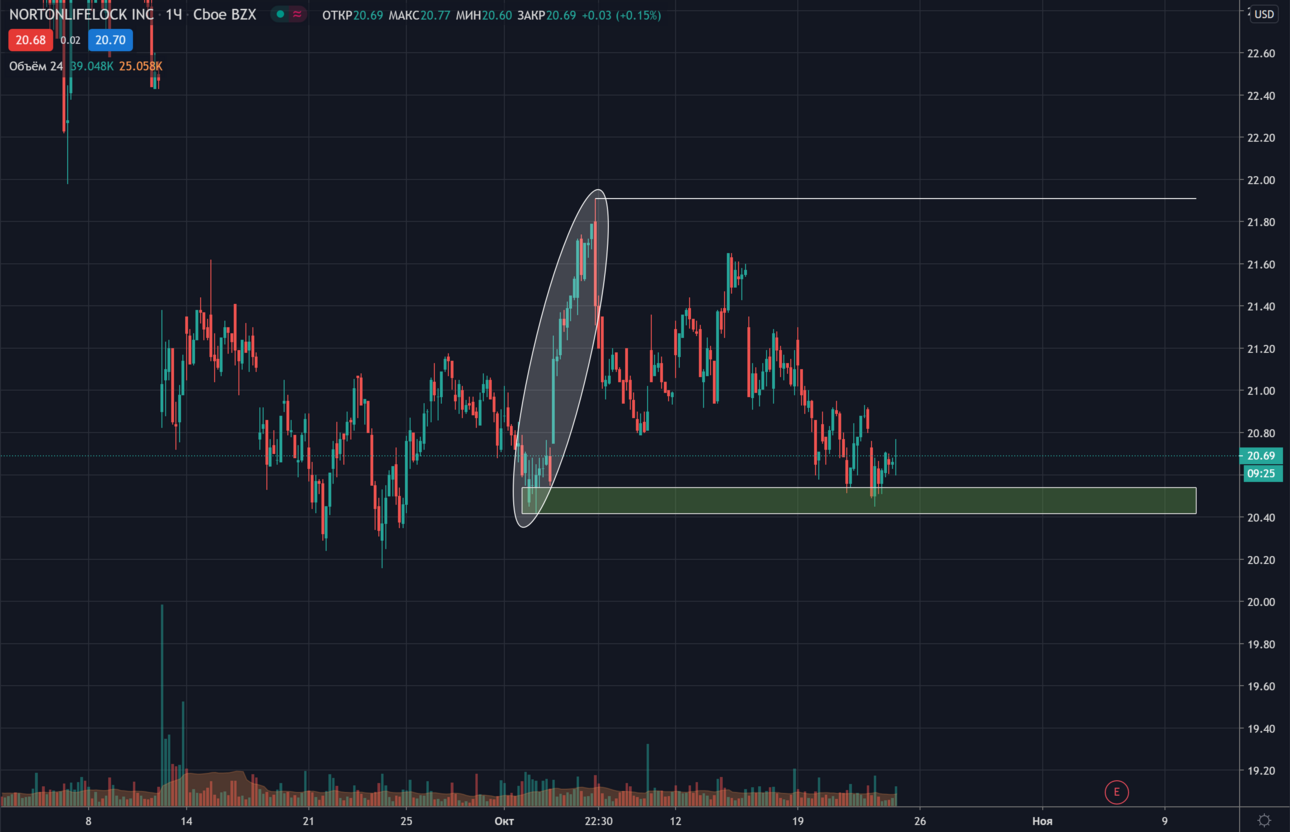
Task: Open the USD currency selector
Action: pyautogui.click(x=1264, y=14)
